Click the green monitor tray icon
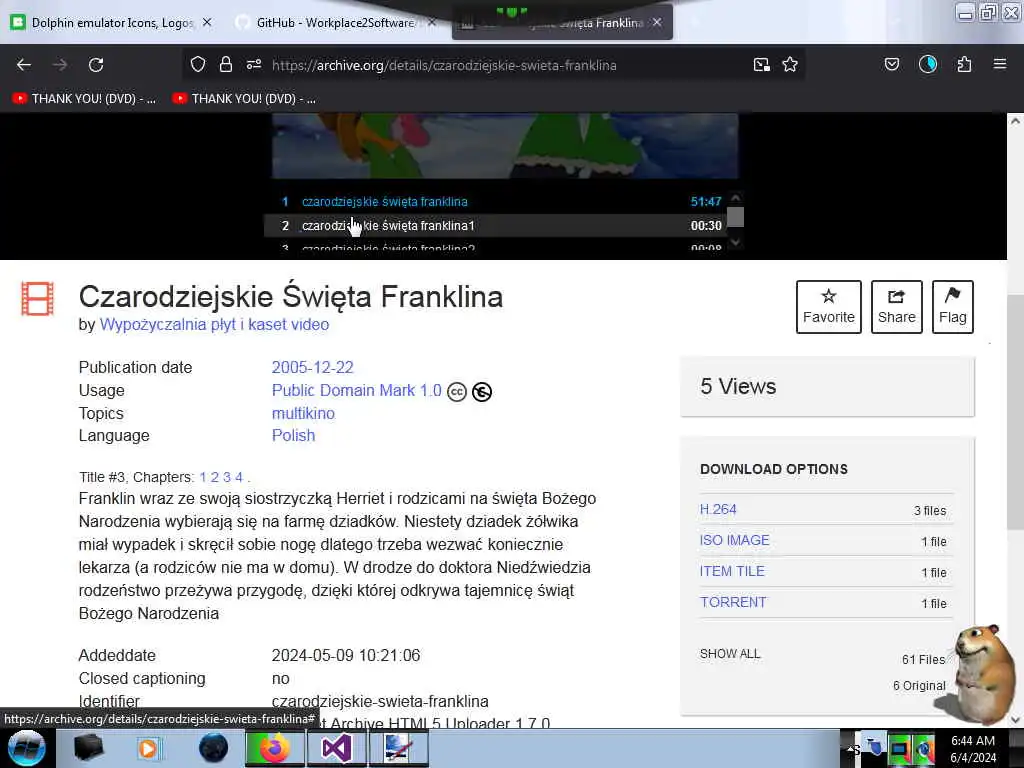Image resolution: width=1024 pixels, height=768 pixels. pyautogui.click(x=900, y=749)
